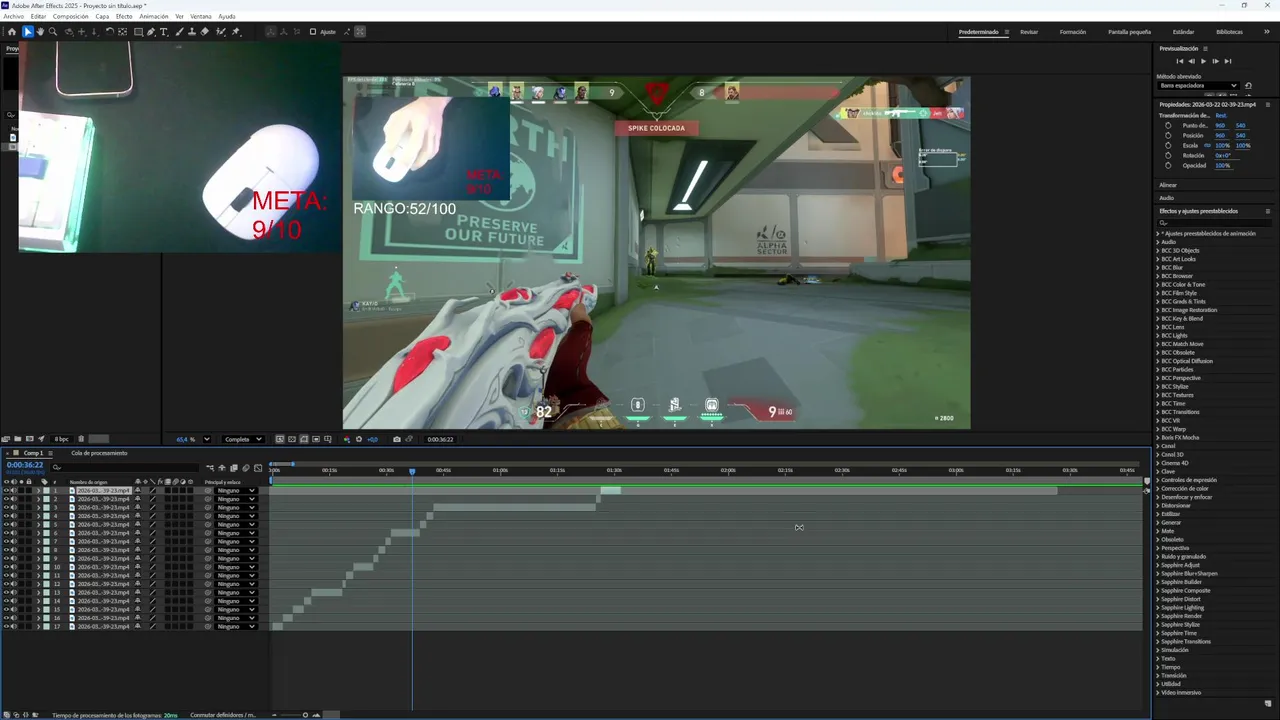Select the Selection arrow tool
This screenshot has height=720, width=1280.
point(28,32)
